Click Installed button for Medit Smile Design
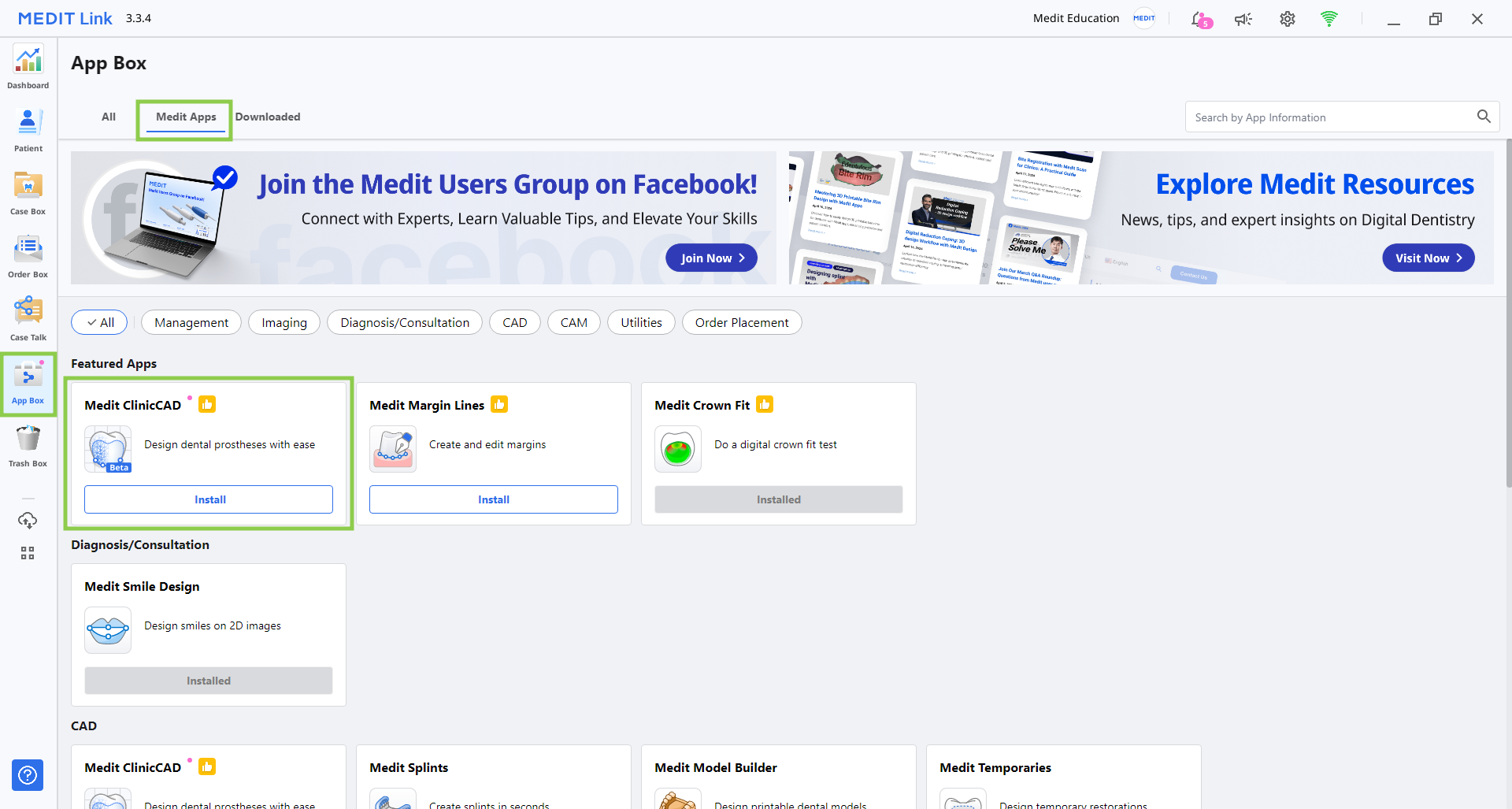 tap(209, 681)
